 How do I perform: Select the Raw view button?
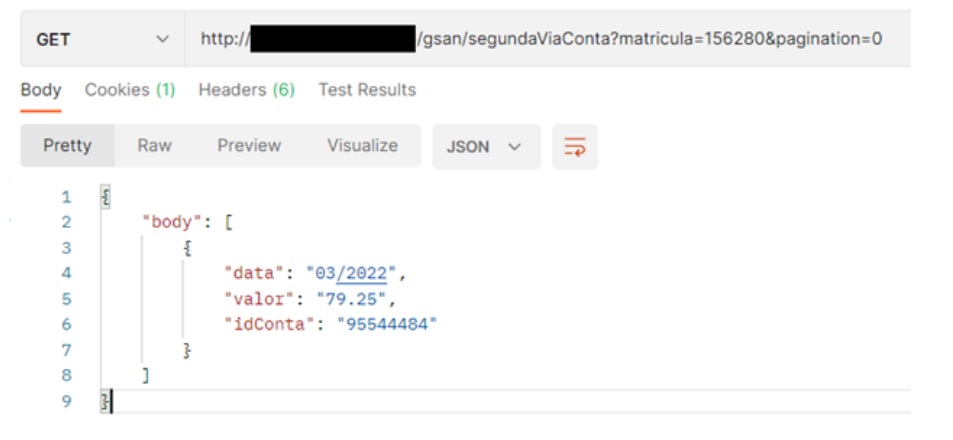pos(154,146)
